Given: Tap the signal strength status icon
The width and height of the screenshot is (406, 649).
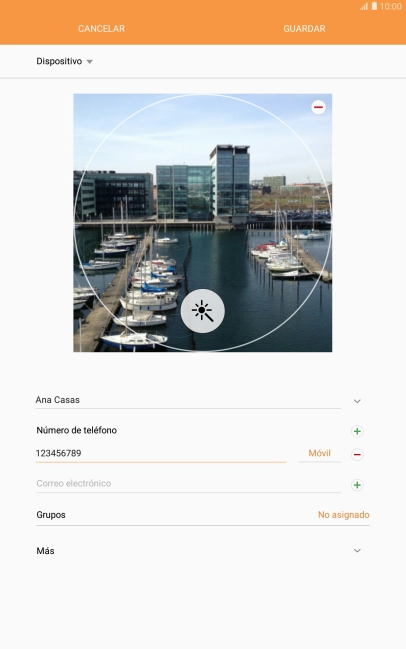Looking at the screenshot, I should [x=364, y=6].
